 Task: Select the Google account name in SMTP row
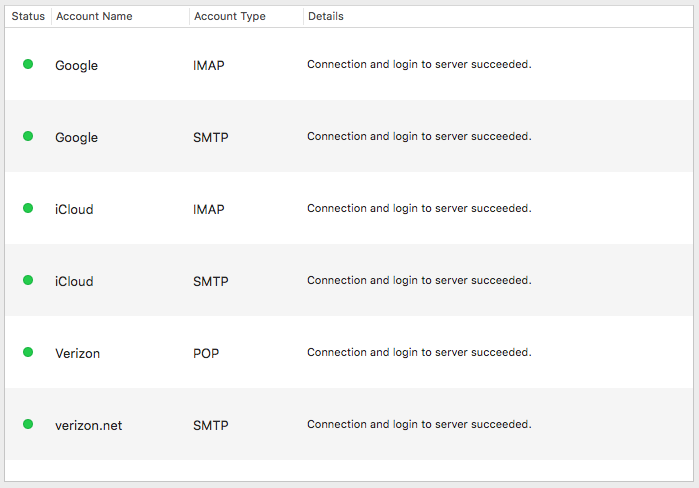point(76,138)
